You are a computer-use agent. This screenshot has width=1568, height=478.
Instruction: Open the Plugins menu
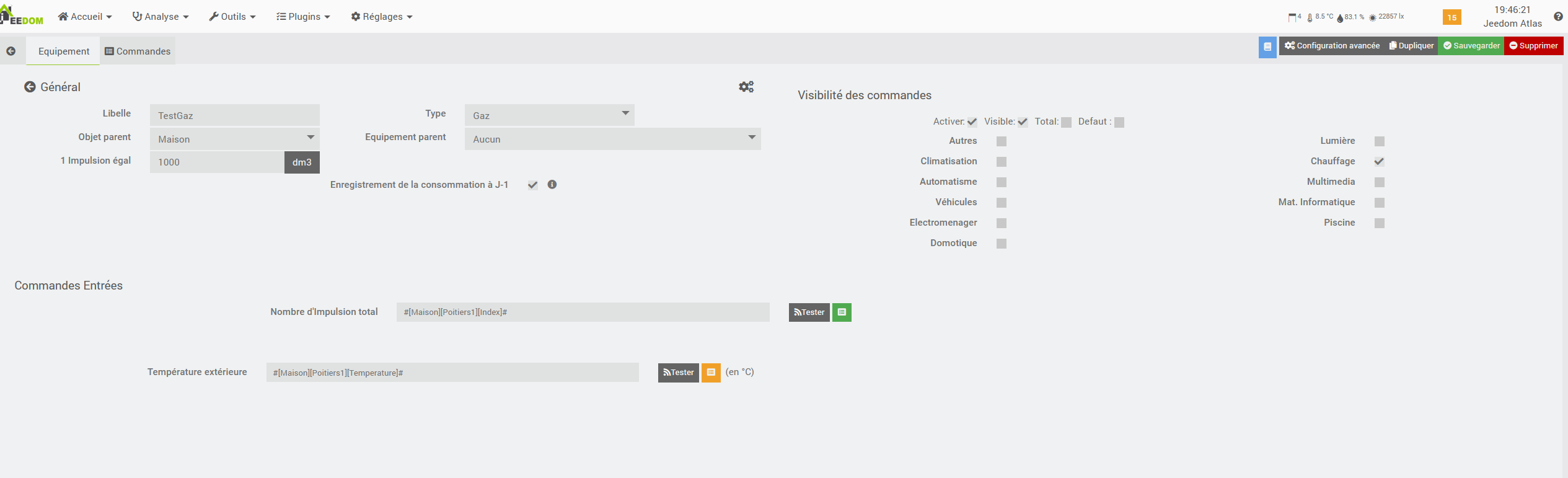pos(303,17)
